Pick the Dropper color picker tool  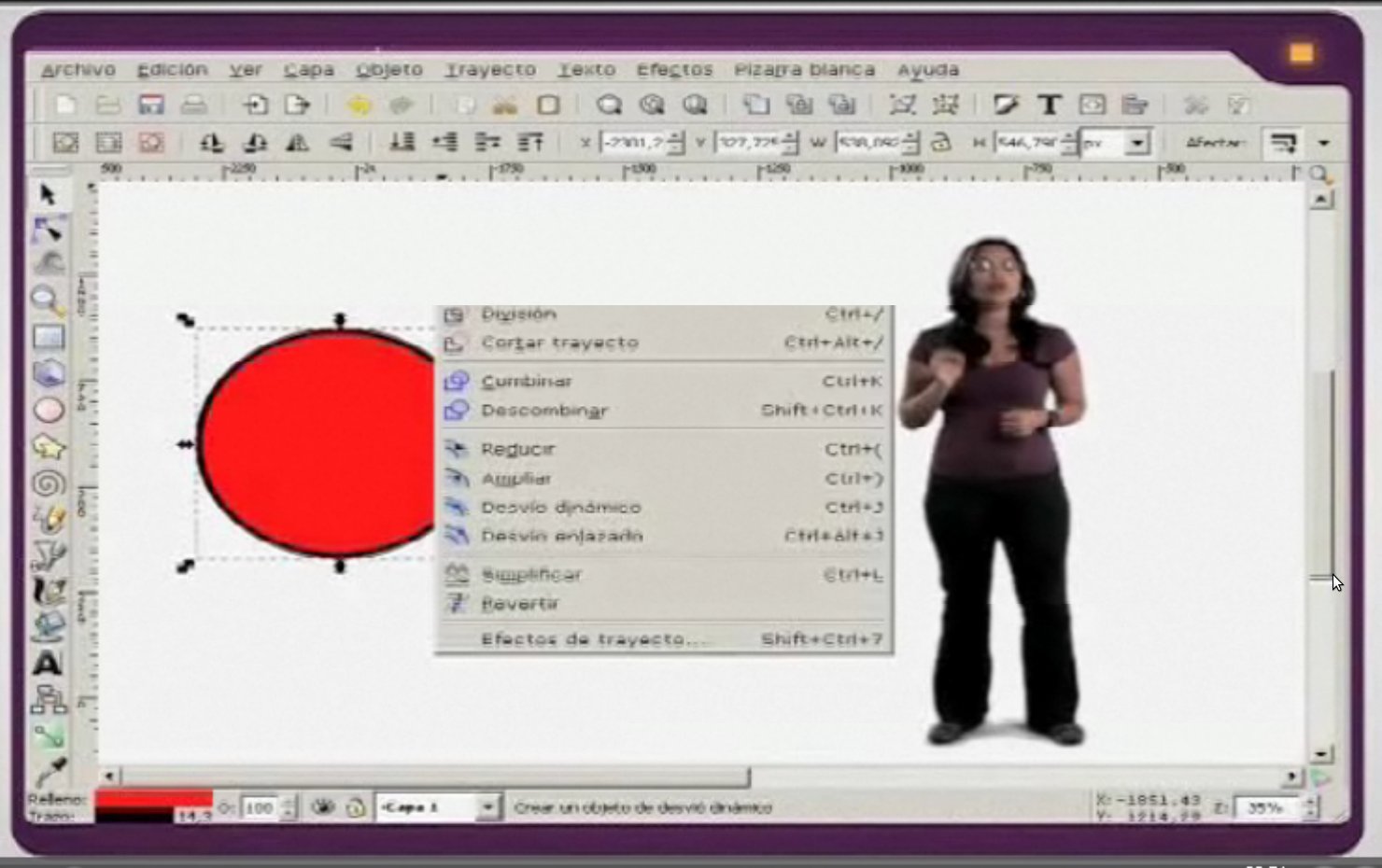pyautogui.click(x=49, y=770)
